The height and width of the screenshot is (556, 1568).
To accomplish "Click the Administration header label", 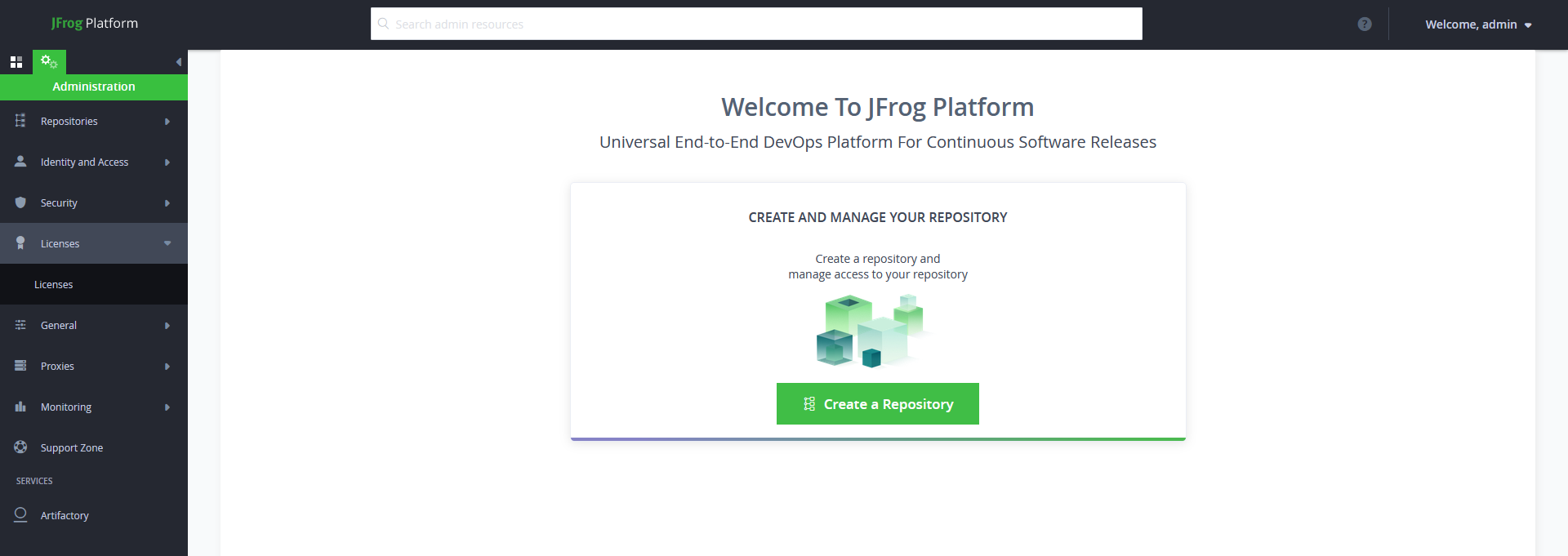I will pyautogui.click(x=94, y=87).
